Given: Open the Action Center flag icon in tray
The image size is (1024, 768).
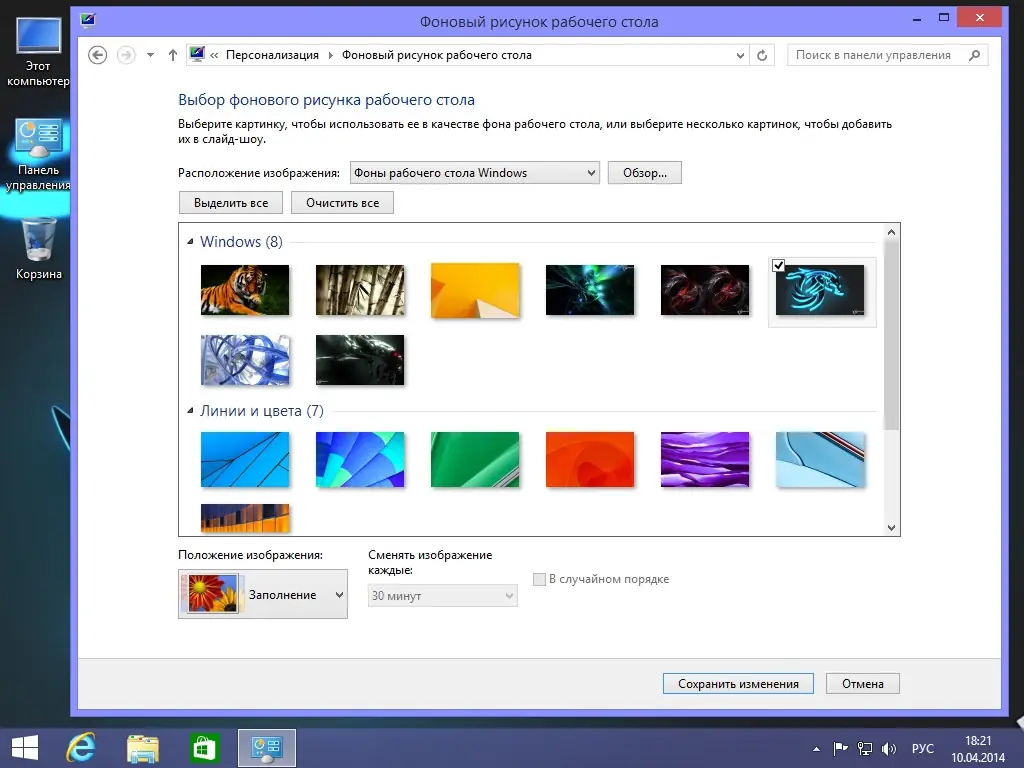Looking at the screenshot, I should pyautogui.click(x=840, y=748).
